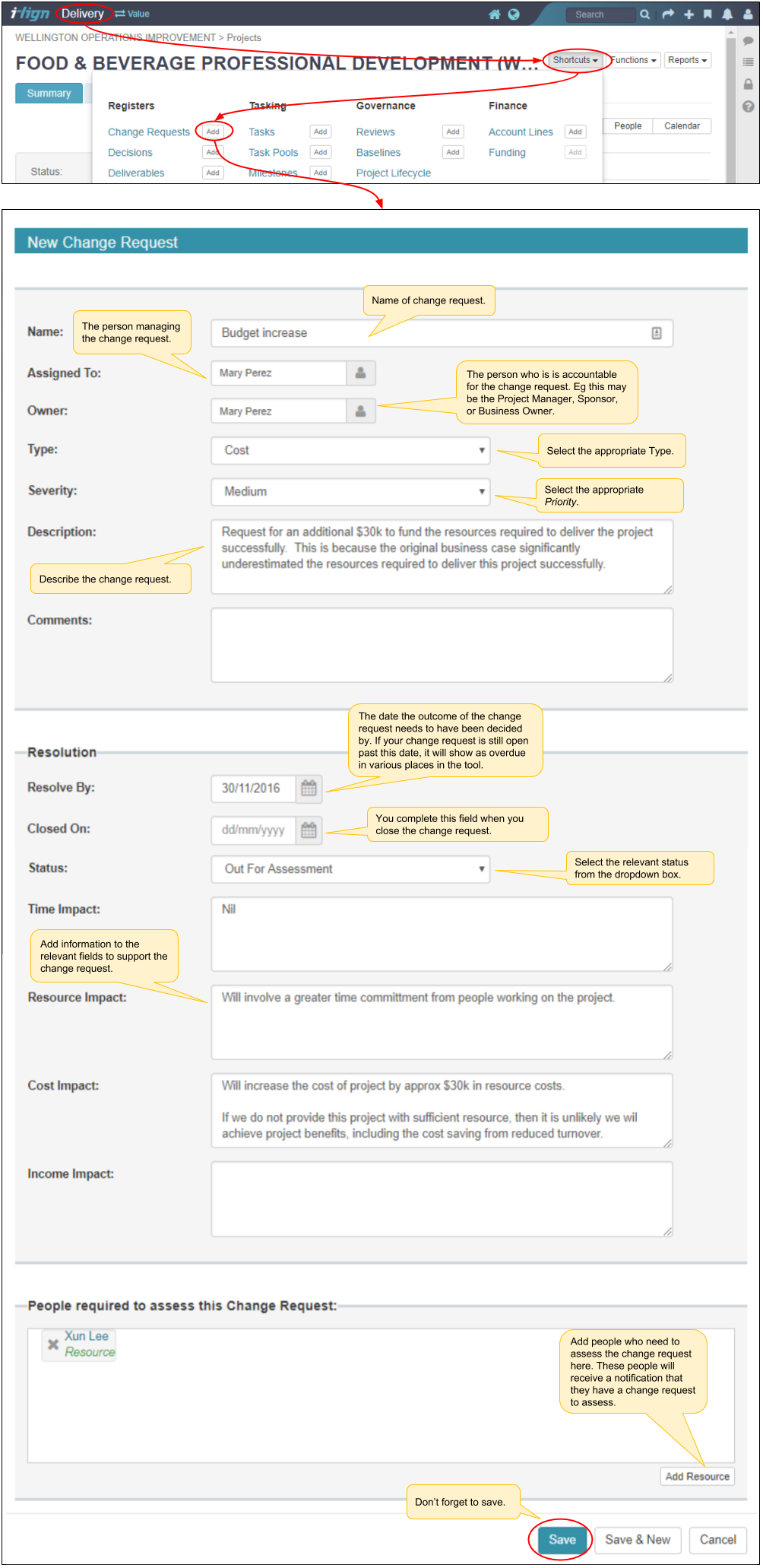Pick a person for Owner
763x1568 pixels.
(361, 411)
